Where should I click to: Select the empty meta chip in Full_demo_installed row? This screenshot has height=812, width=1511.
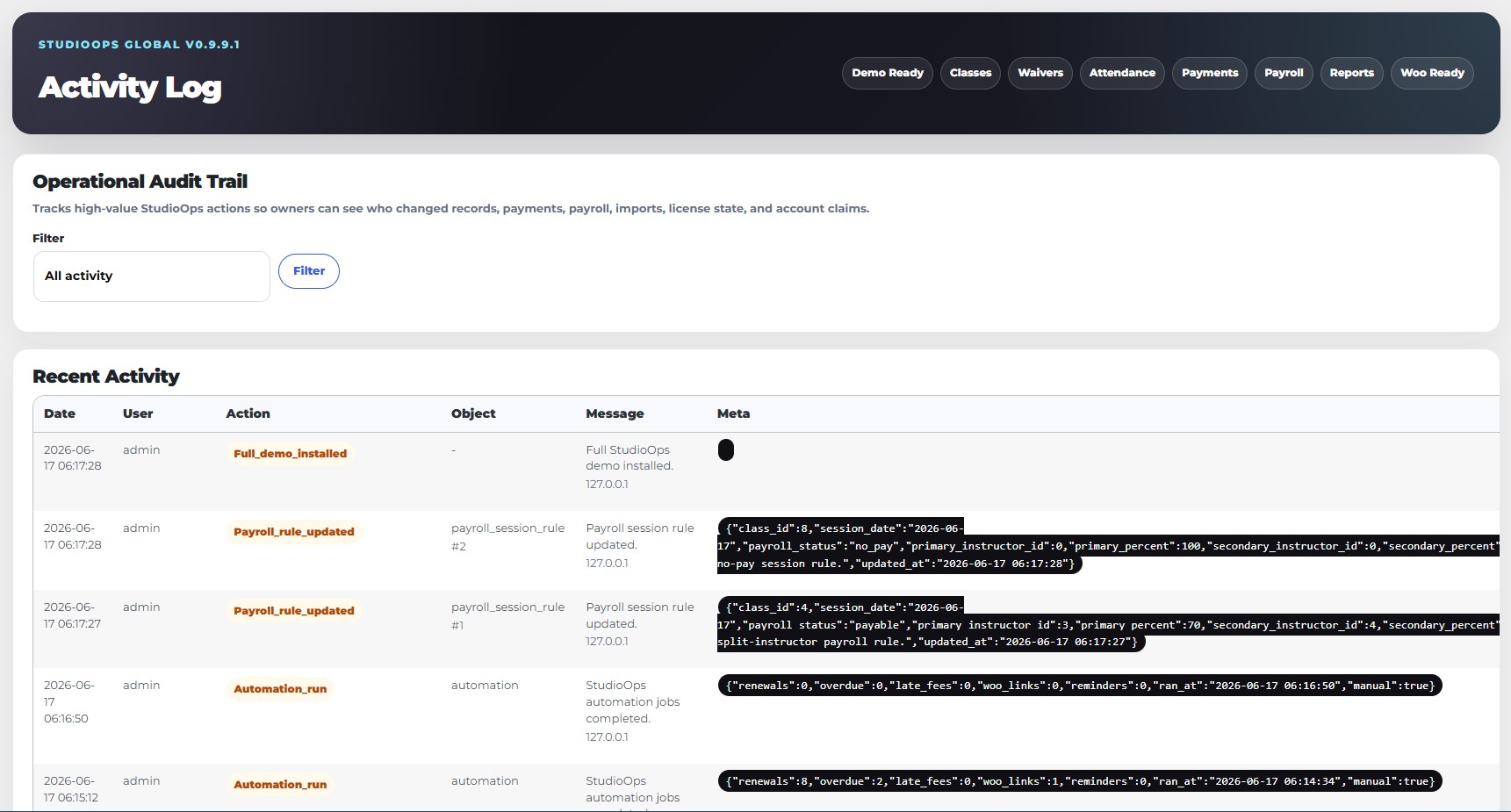click(726, 450)
